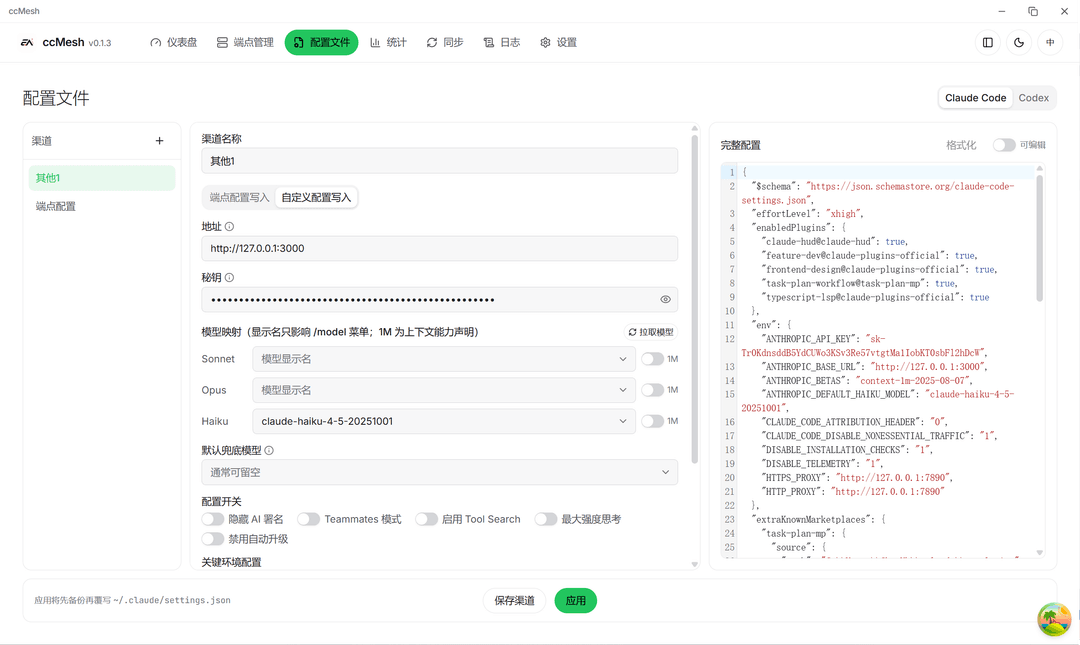Click the DISABLE_TELEMETRY line in JSON
Viewport: 1080px width, 645px height.
[x=822, y=464]
